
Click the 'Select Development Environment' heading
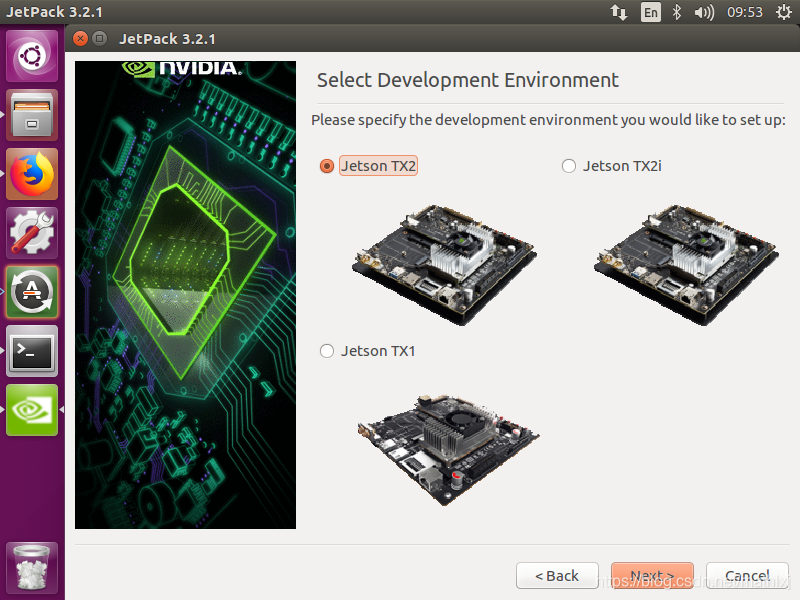tap(468, 81)
